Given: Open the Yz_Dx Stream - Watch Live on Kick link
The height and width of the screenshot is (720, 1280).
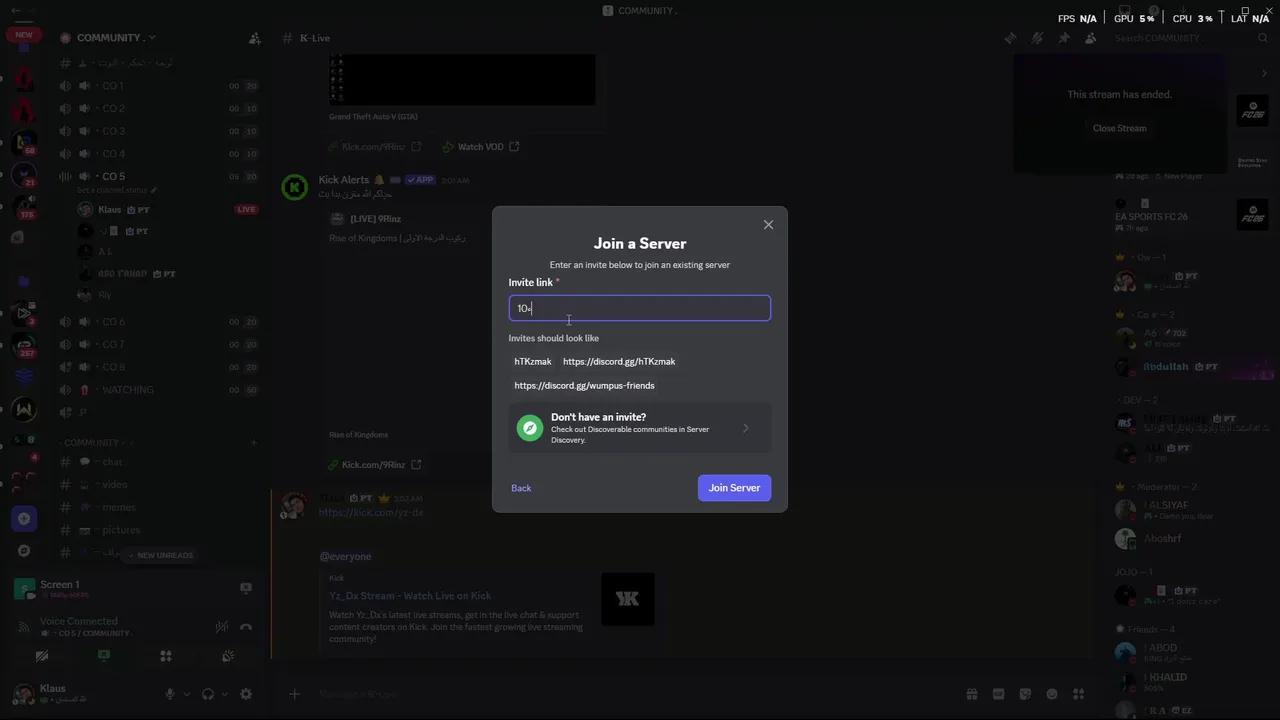Looking at the screenshot, I should tap(410, 596).
